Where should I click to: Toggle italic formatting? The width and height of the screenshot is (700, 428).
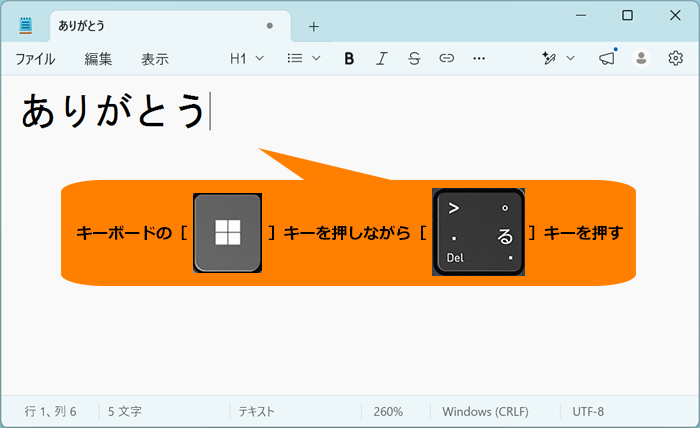(x=382, y=58)
